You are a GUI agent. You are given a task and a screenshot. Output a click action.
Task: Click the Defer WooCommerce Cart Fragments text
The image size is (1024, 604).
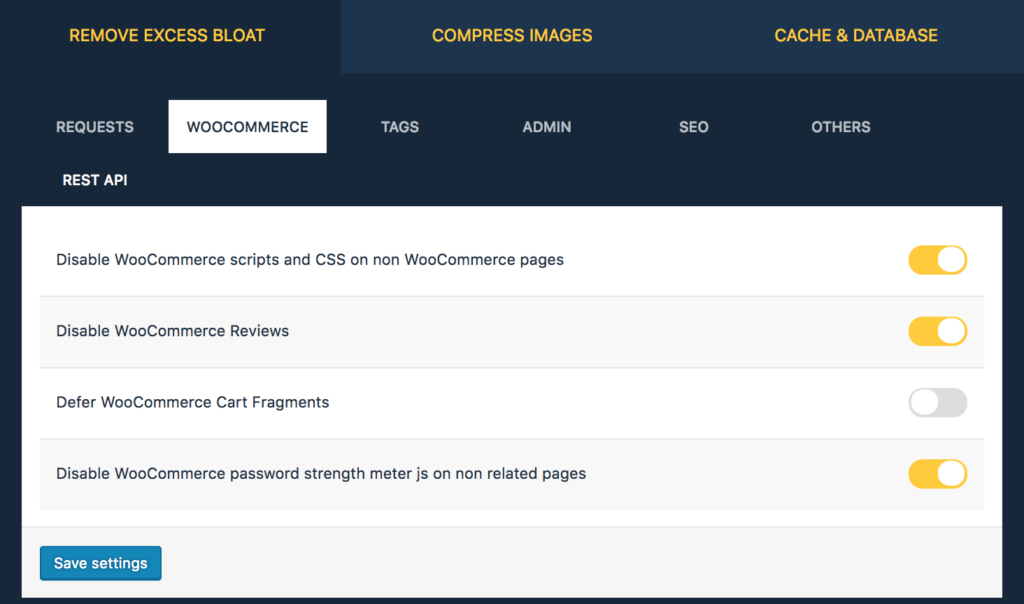point(194,402)
